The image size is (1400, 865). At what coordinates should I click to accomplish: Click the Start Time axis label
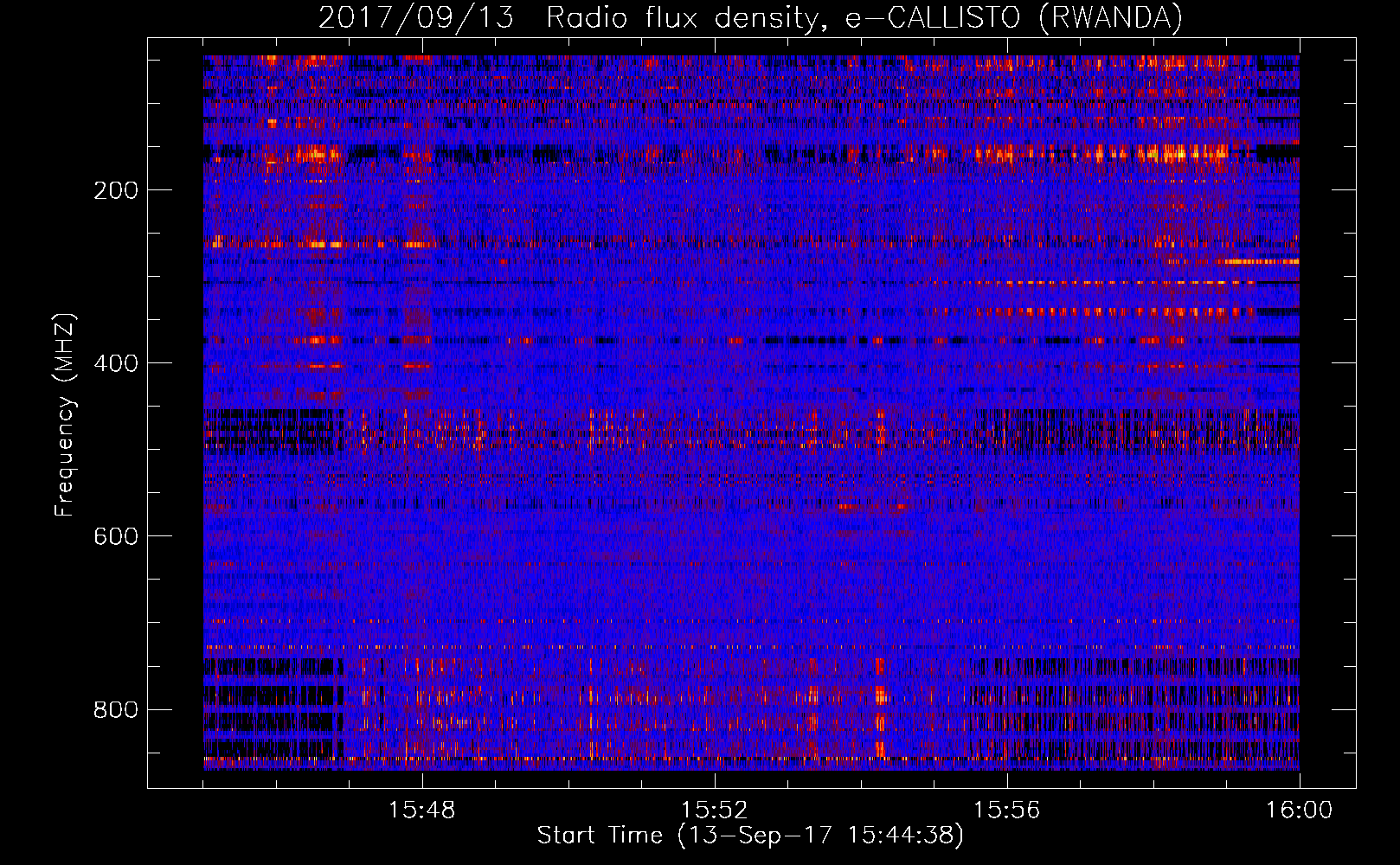750,836
